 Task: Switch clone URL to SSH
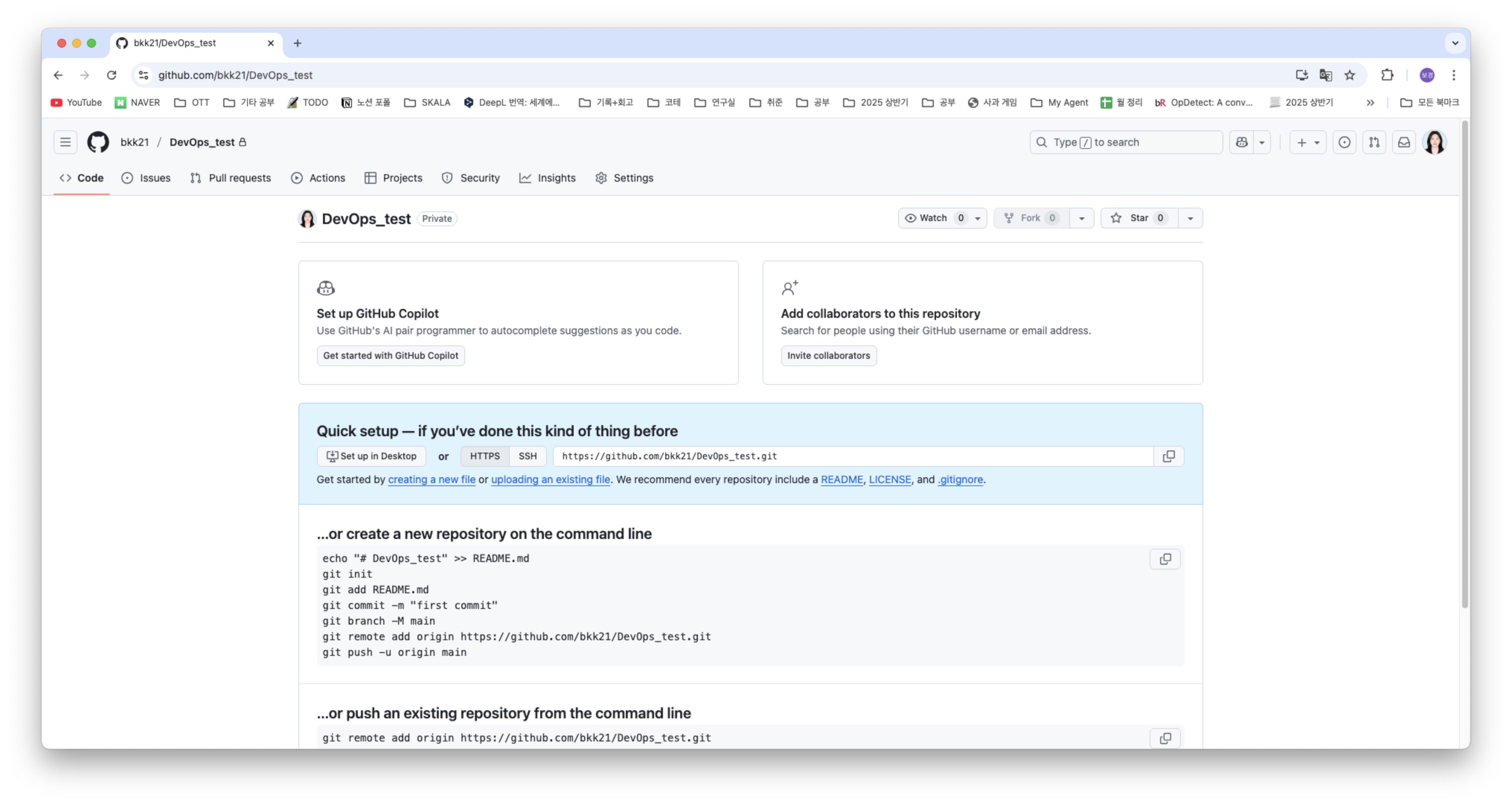click(527, 456)
